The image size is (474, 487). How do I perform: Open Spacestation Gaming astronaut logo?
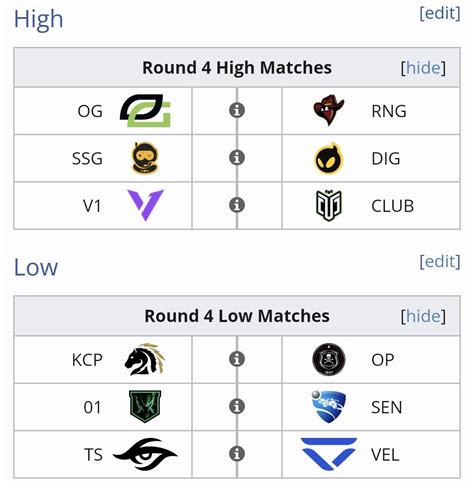point(145,158)
